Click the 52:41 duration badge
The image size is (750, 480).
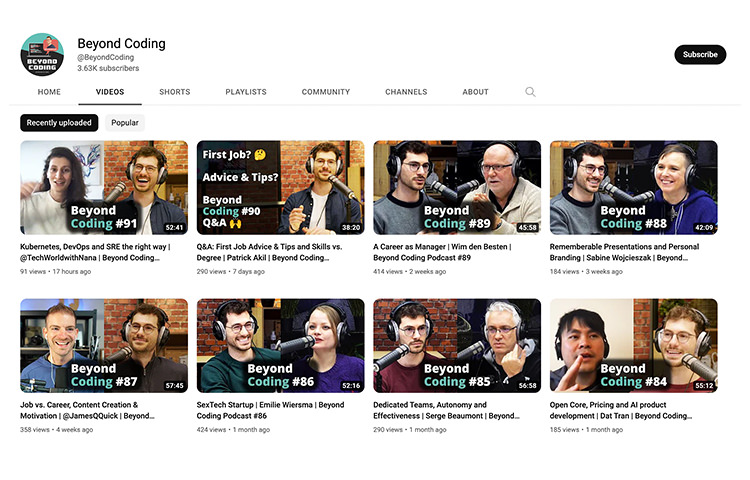[x=174, y=228]
